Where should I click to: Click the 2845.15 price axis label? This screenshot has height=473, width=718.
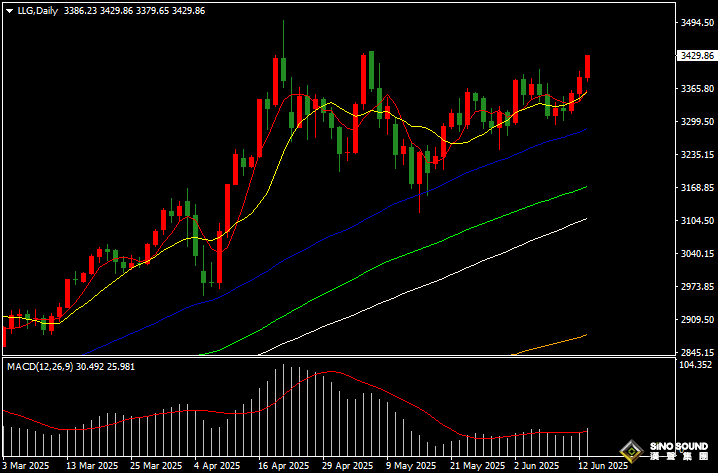[x=694, y=352]
